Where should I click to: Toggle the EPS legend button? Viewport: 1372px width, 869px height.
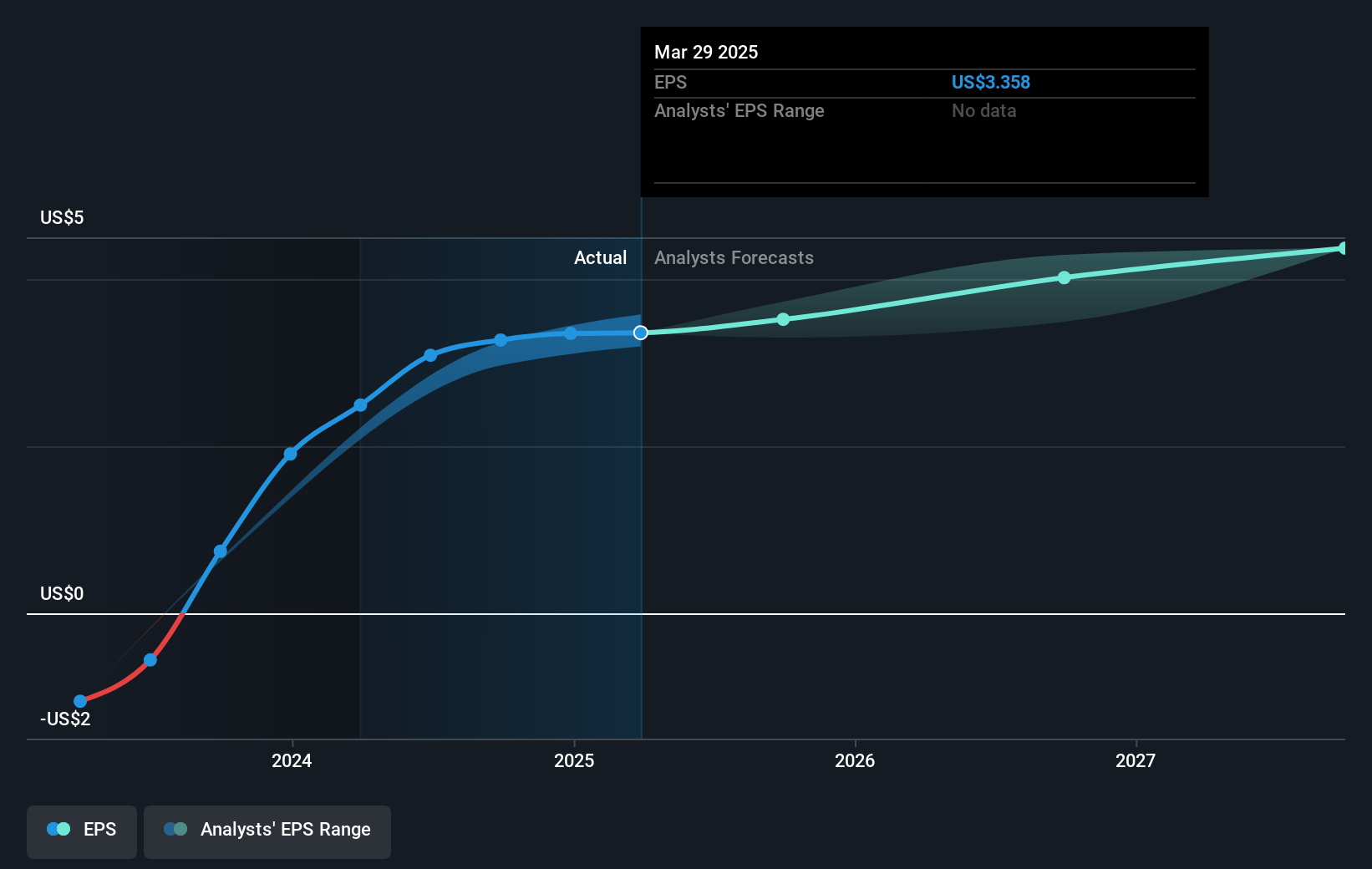click(x=82, y=831)
